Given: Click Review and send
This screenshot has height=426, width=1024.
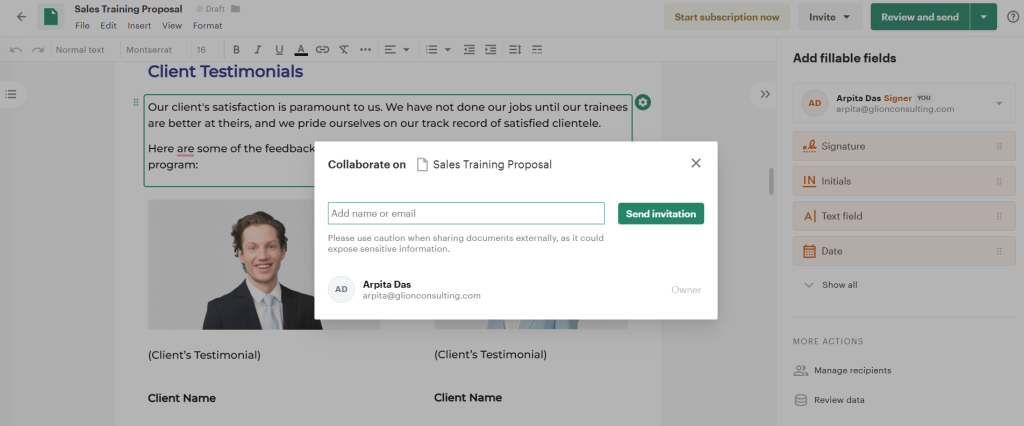Looking at the screenshot, I should [920, 17].
